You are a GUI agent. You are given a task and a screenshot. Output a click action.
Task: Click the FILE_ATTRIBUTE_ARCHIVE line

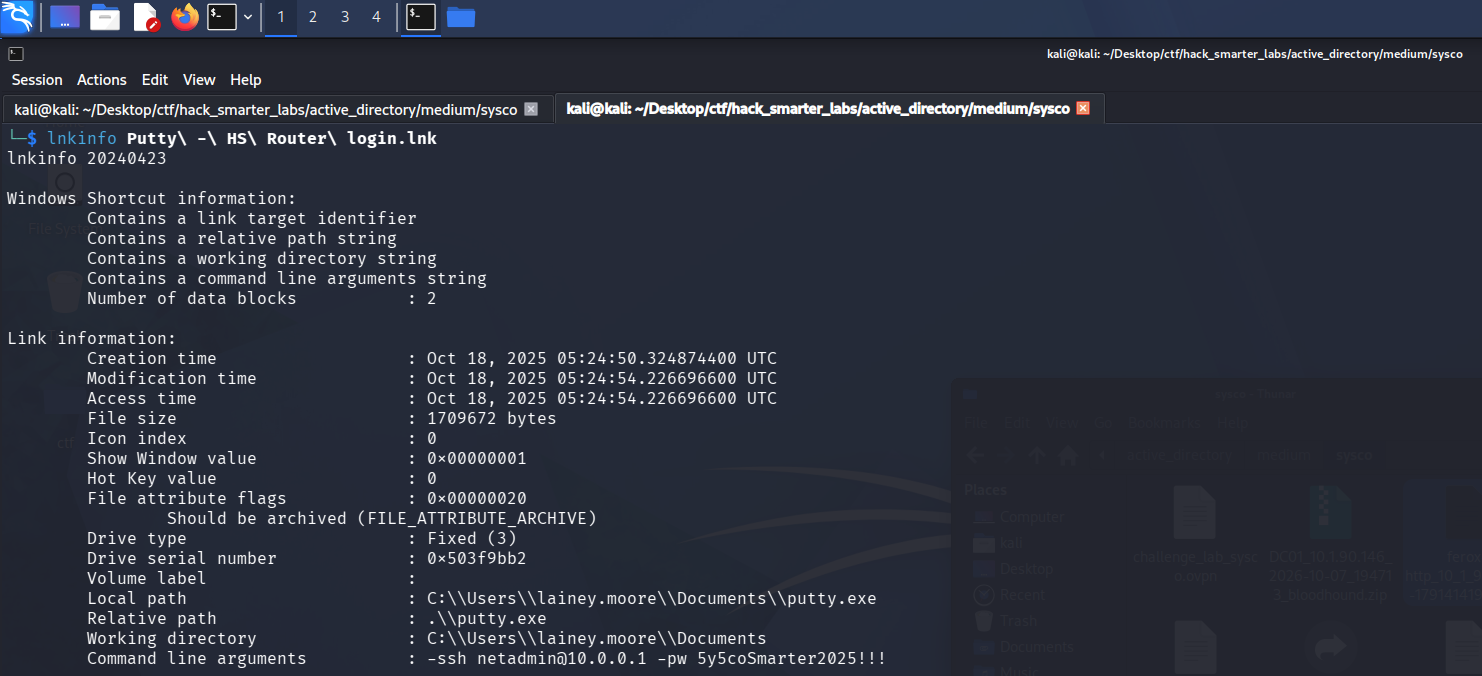point(382,518)
